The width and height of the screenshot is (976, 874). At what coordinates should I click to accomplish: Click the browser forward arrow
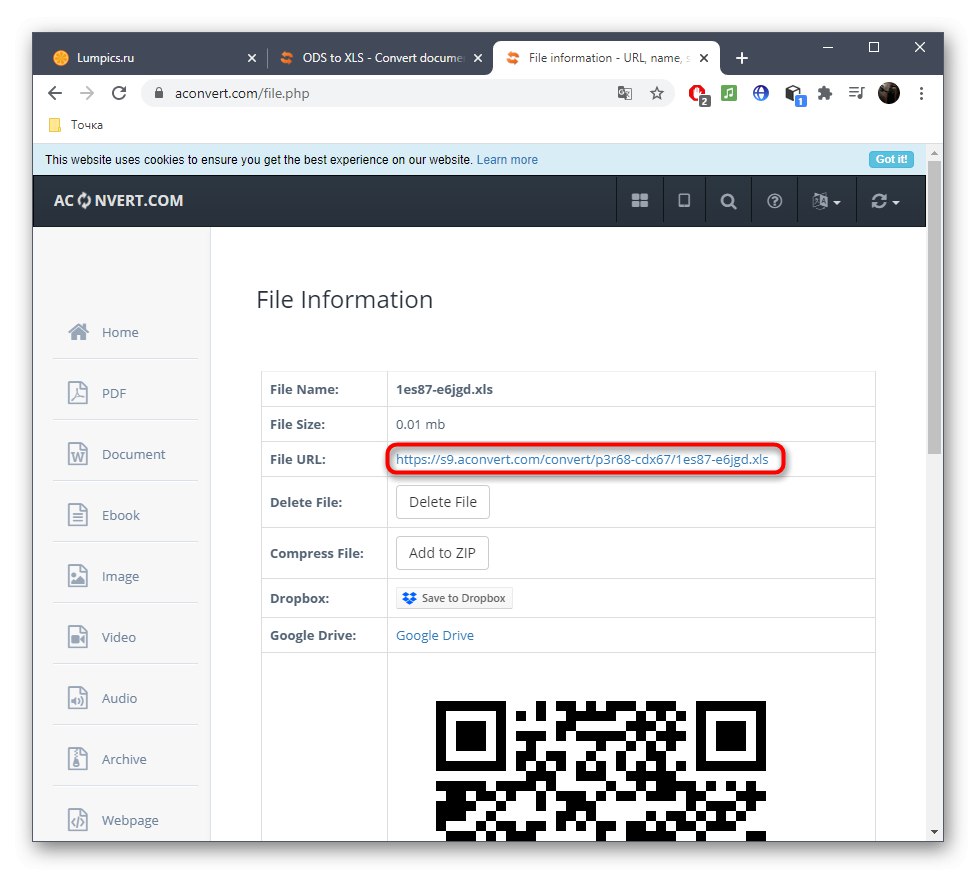pyautogui.click(x=87, y=93)
